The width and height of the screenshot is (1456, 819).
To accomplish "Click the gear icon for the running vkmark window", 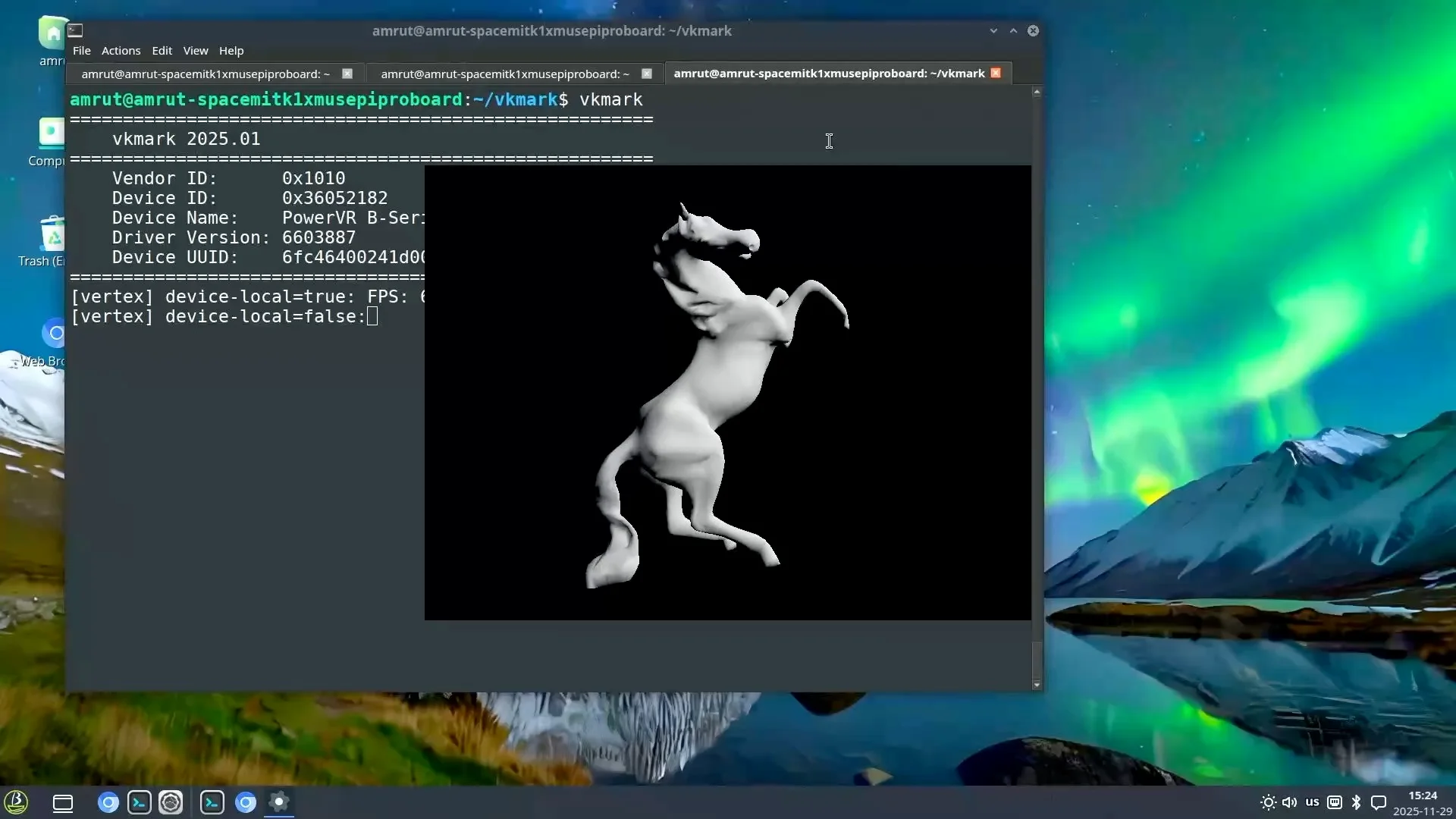I will coord(279,802).
